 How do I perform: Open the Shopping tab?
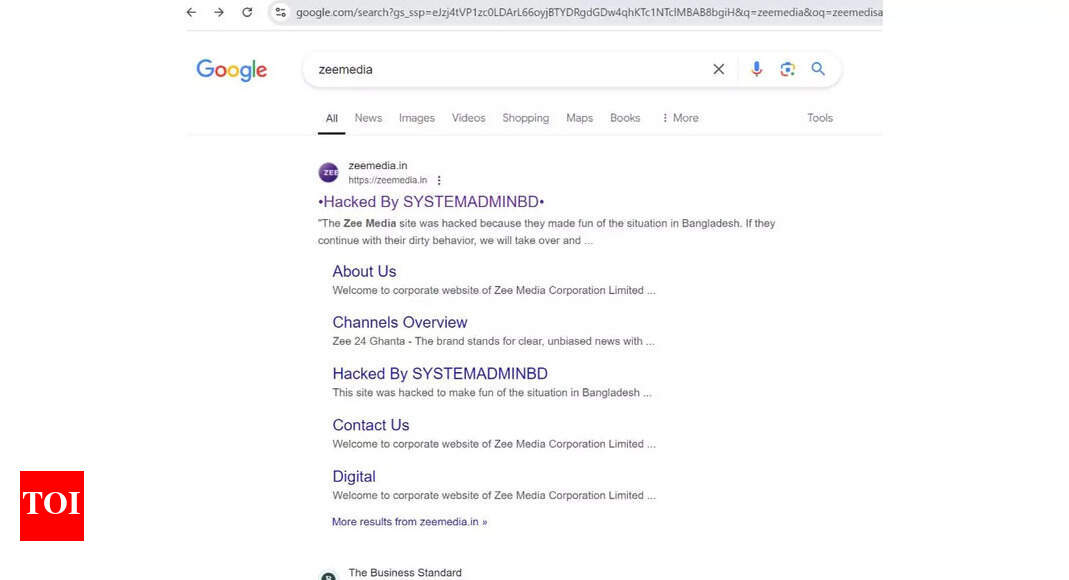(x=526, y=118)
